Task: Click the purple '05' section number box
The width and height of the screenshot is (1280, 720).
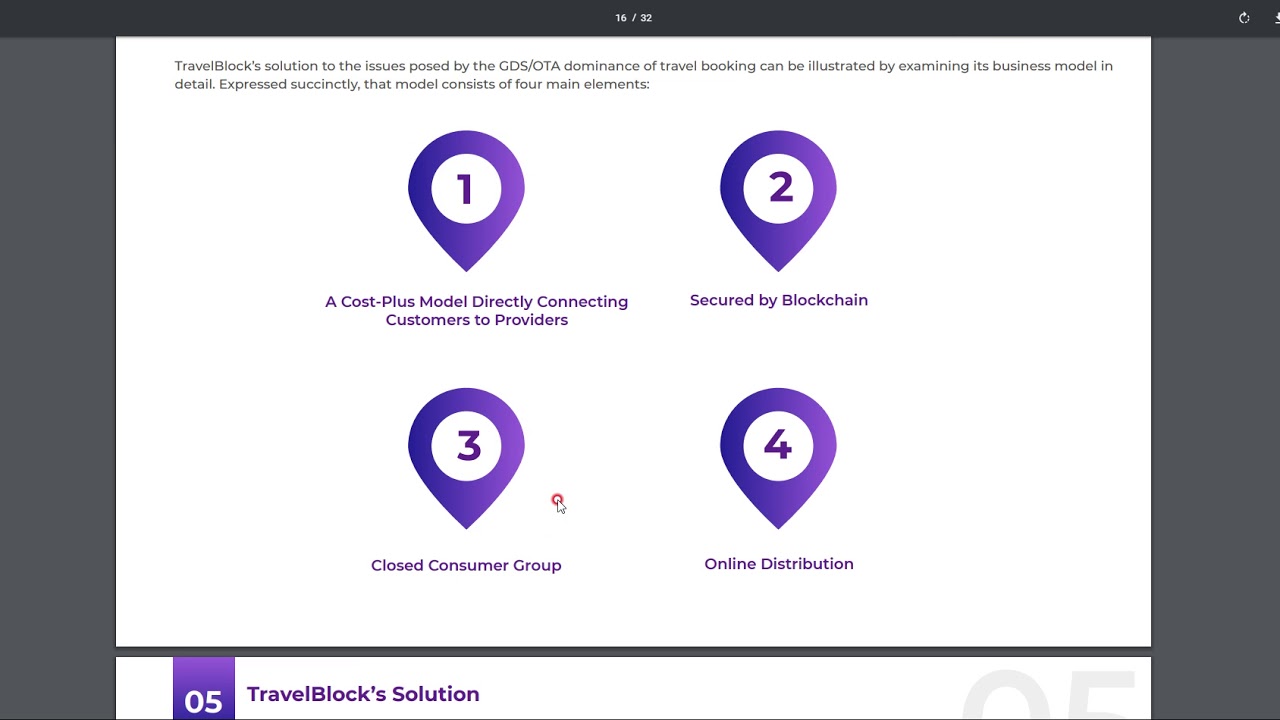Action: [204, 689]
